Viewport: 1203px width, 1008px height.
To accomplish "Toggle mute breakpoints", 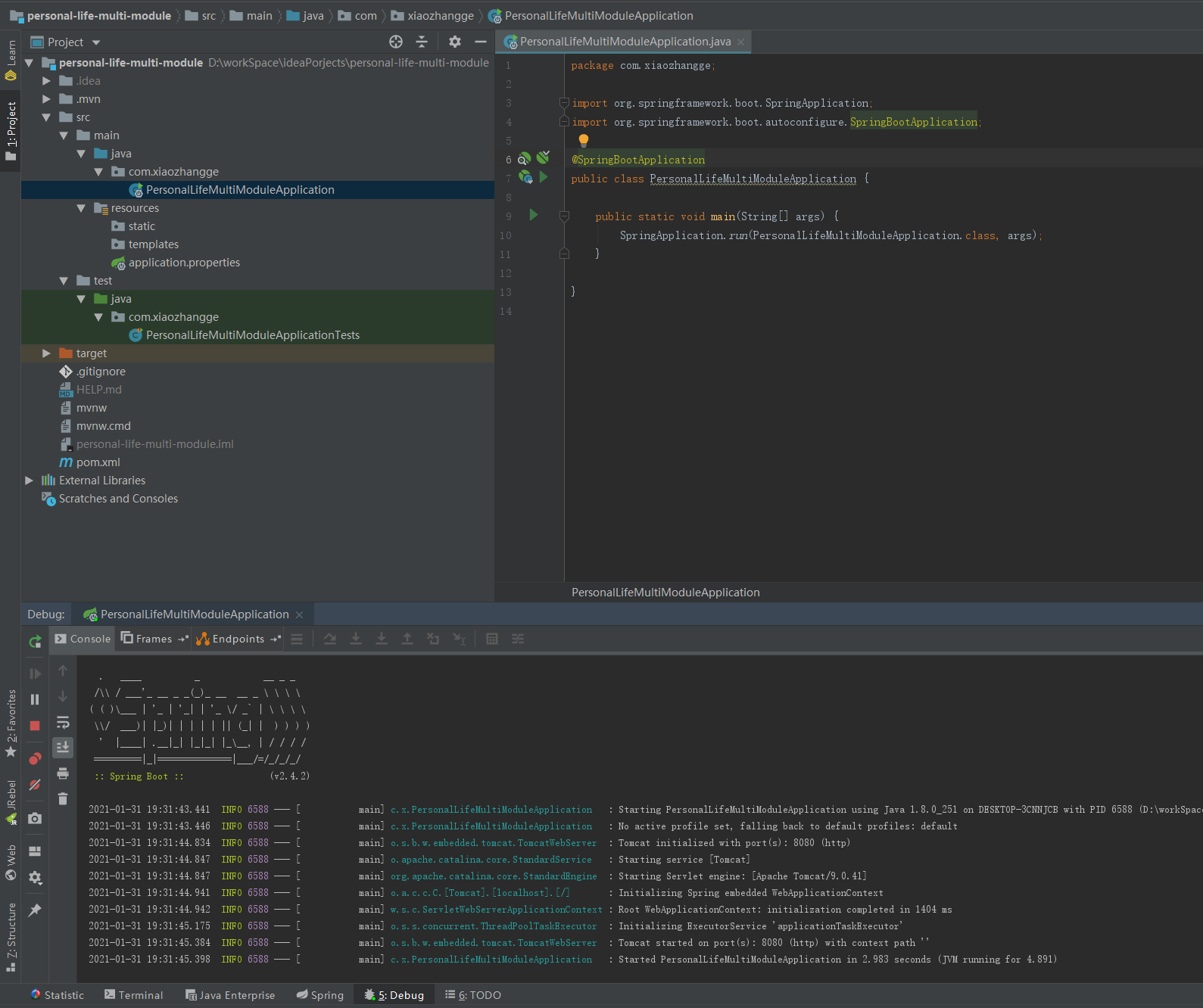I will coord(35,785).
